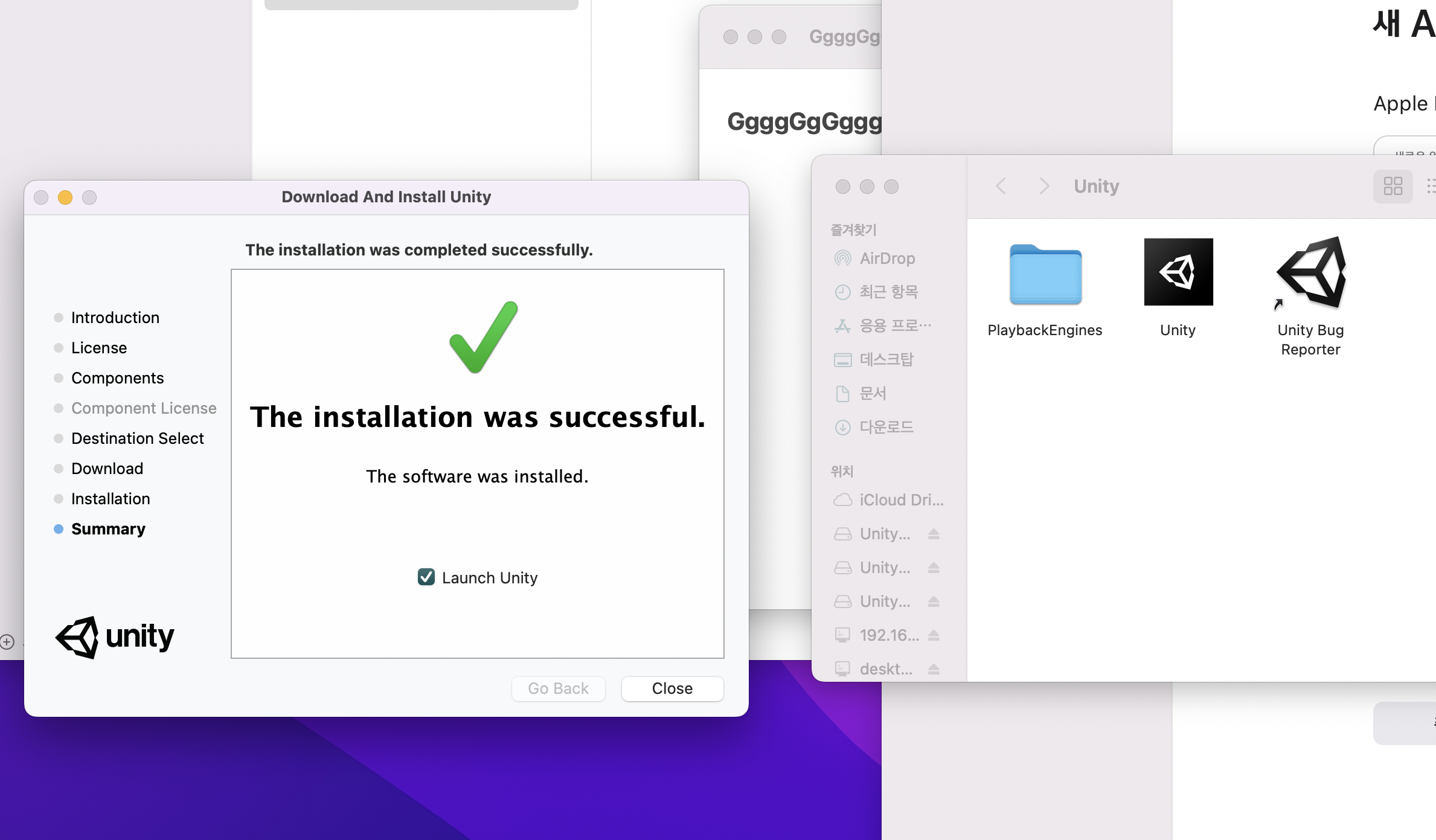This screenshot has height=840, width=1436.
Task: Select the Summary step in installer
Action: (x=108, y=529)
